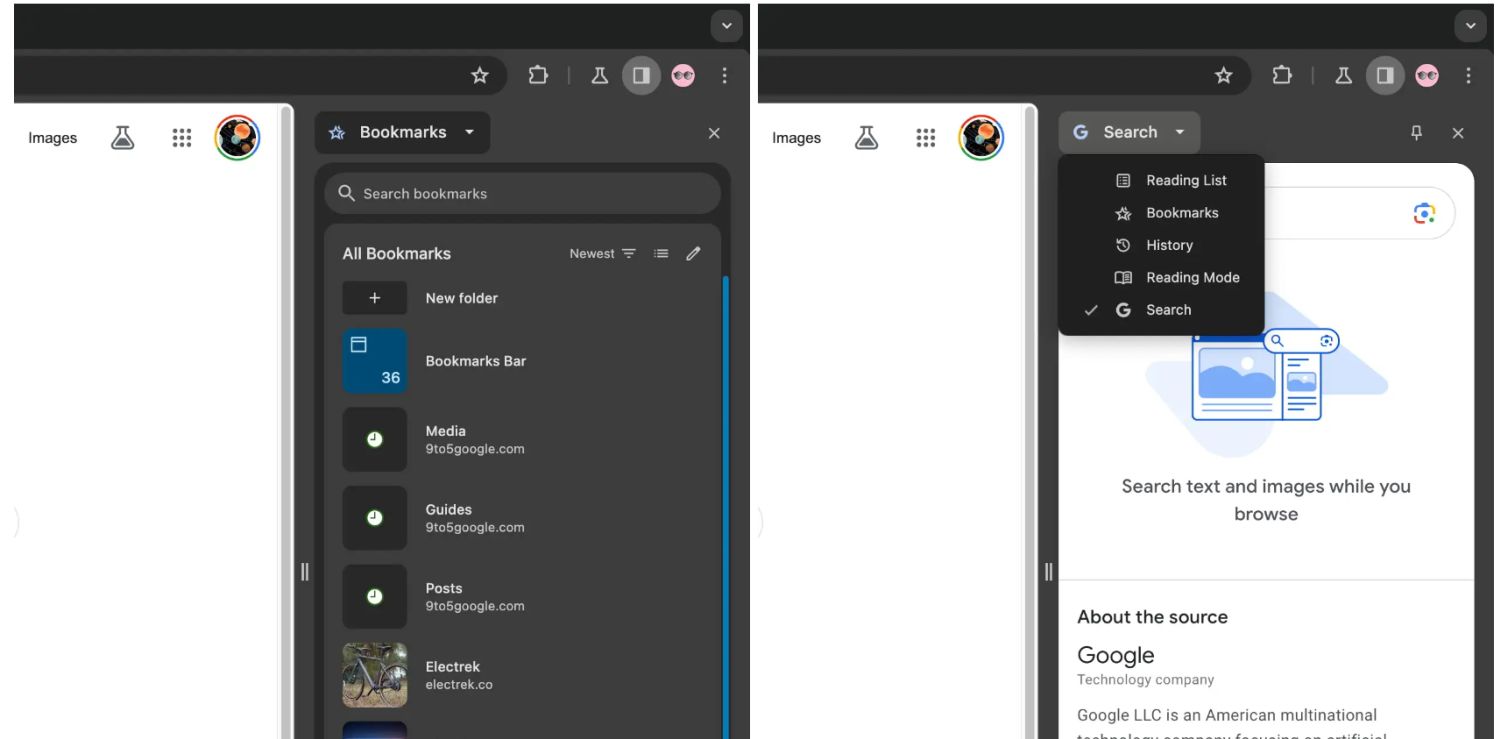This screenshot has height=739, width=1500.
Task: Open the Chrome three-dot menu above the Search panel
Action: point(1468,76)
